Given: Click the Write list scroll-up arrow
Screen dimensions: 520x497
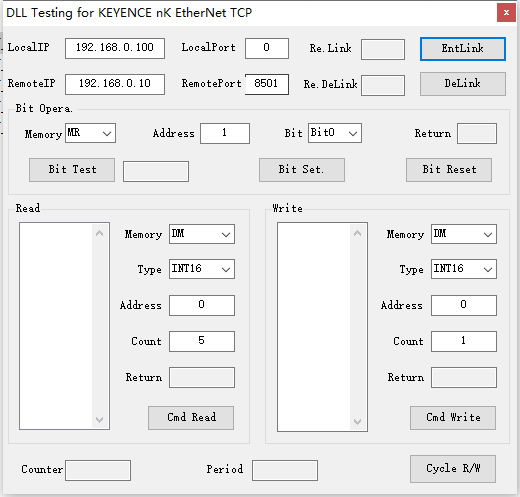Looking at the screenshot, I should 357,233.
